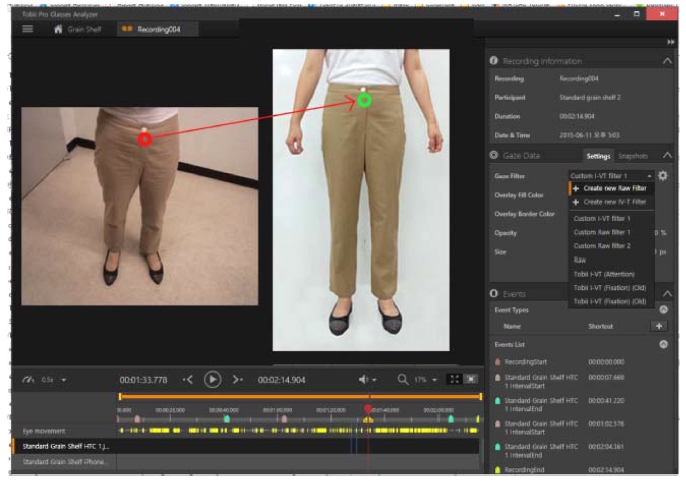
Task: Click the timeline zoom magnifier icon
Action: (402, 379)
